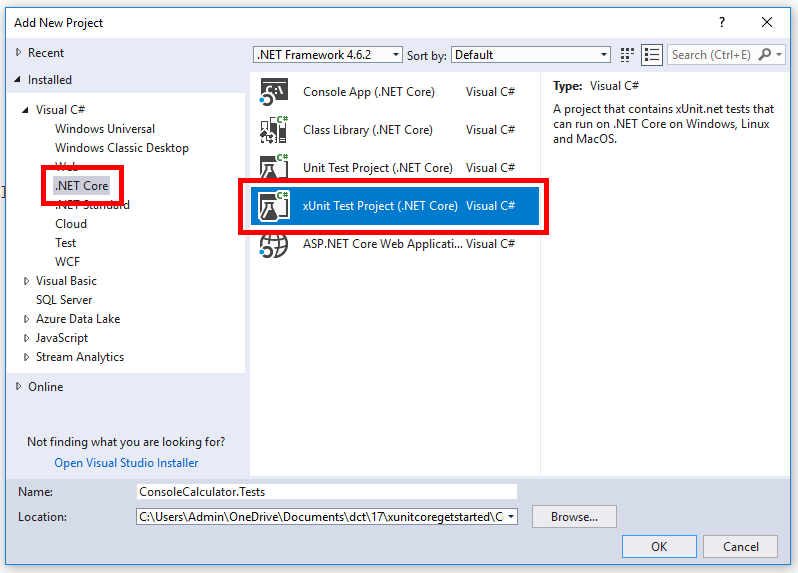Click the Console App (.NET Core) template icon

274,92
